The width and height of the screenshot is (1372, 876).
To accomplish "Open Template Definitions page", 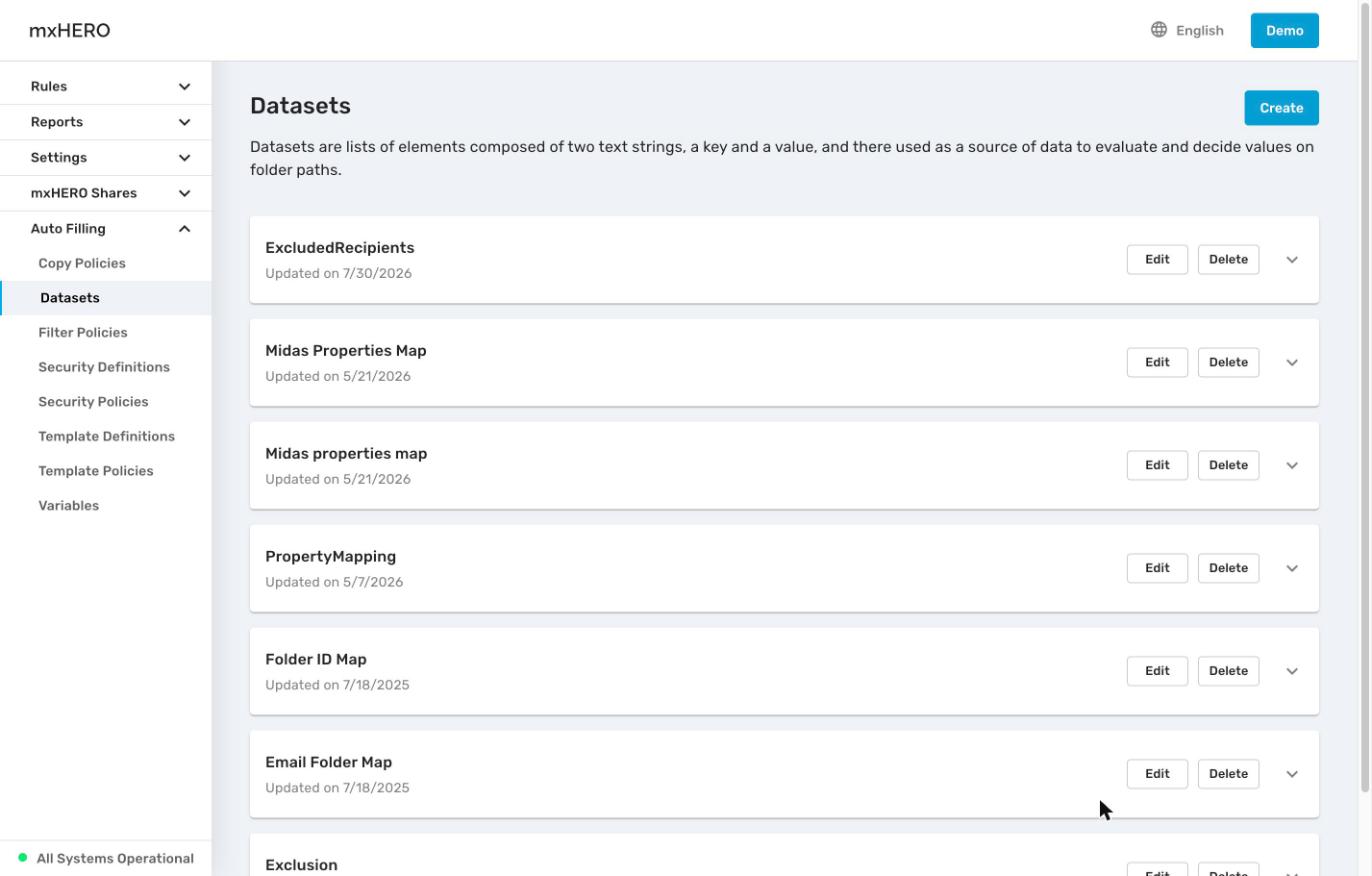I will pos(105,437).
